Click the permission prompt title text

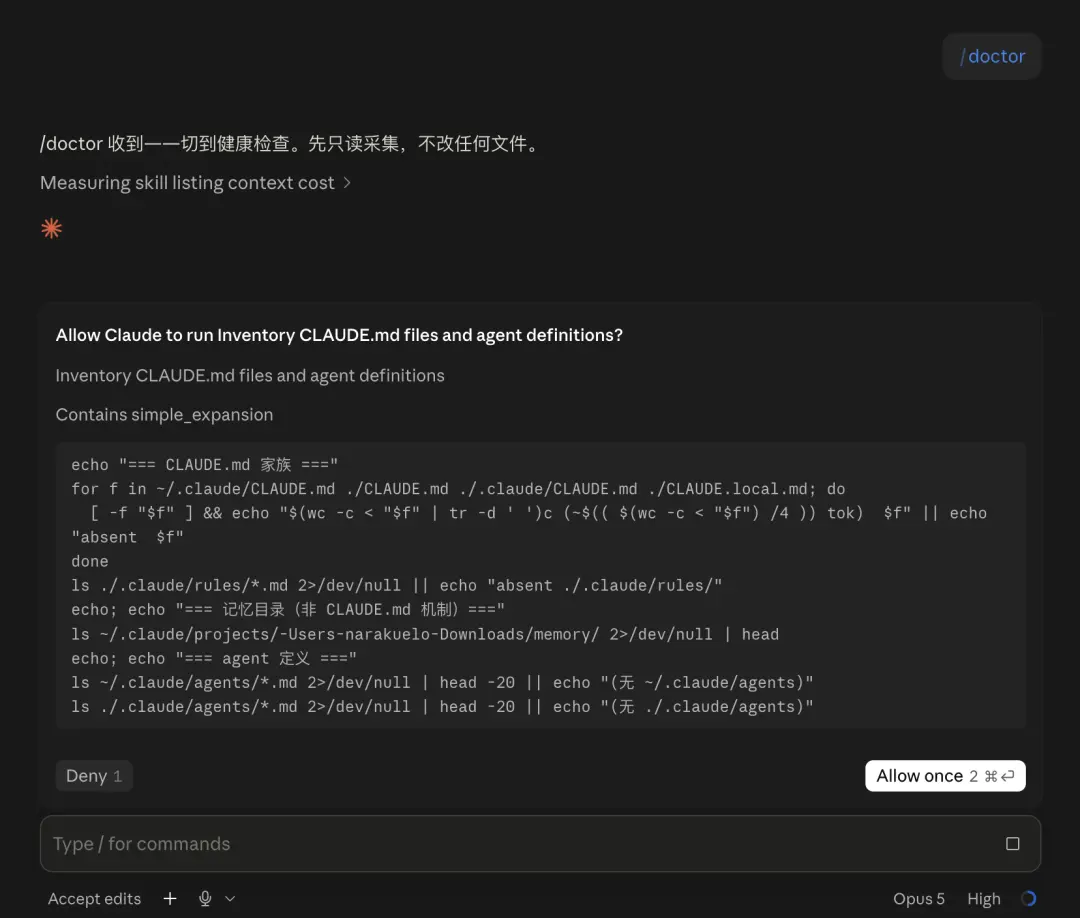[339, 335]
